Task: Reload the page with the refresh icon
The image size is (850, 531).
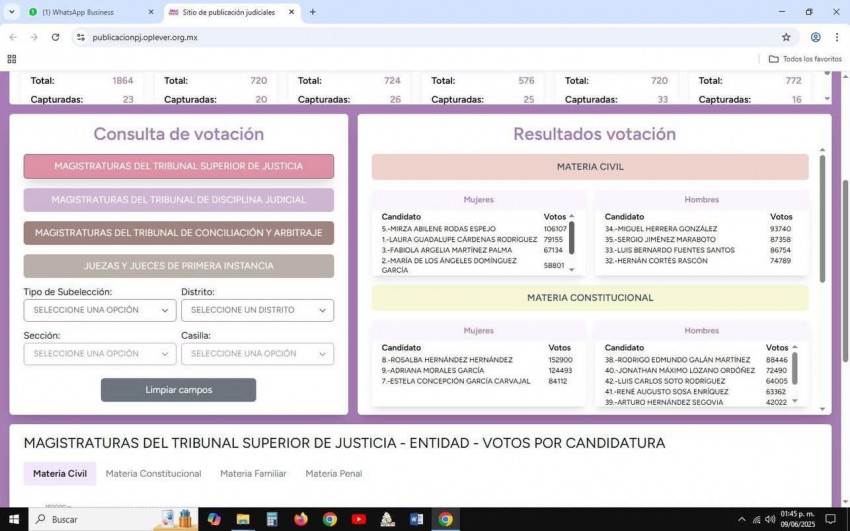Action: [55, 37]
